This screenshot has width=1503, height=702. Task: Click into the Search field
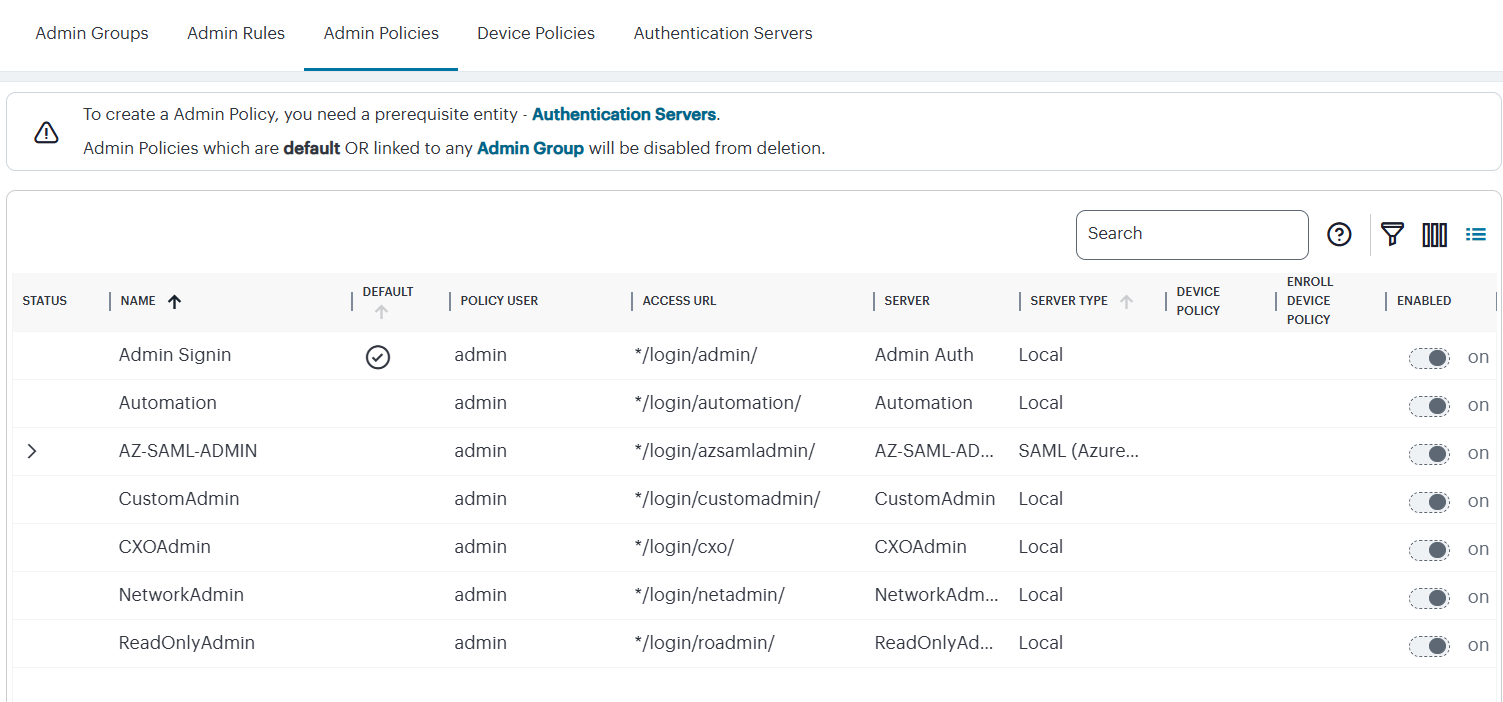1191,234
